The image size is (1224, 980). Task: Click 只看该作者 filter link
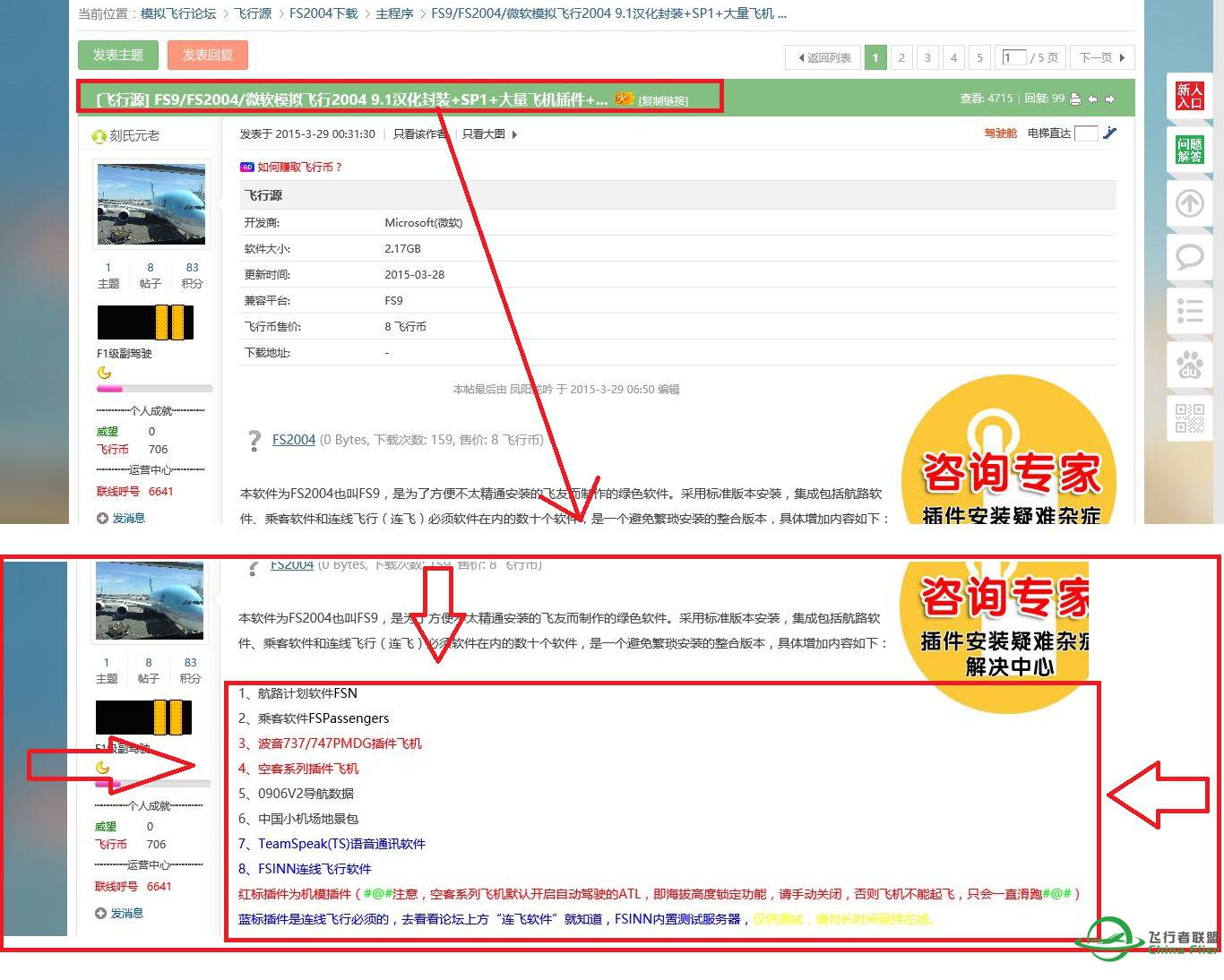tap(419, 134)
